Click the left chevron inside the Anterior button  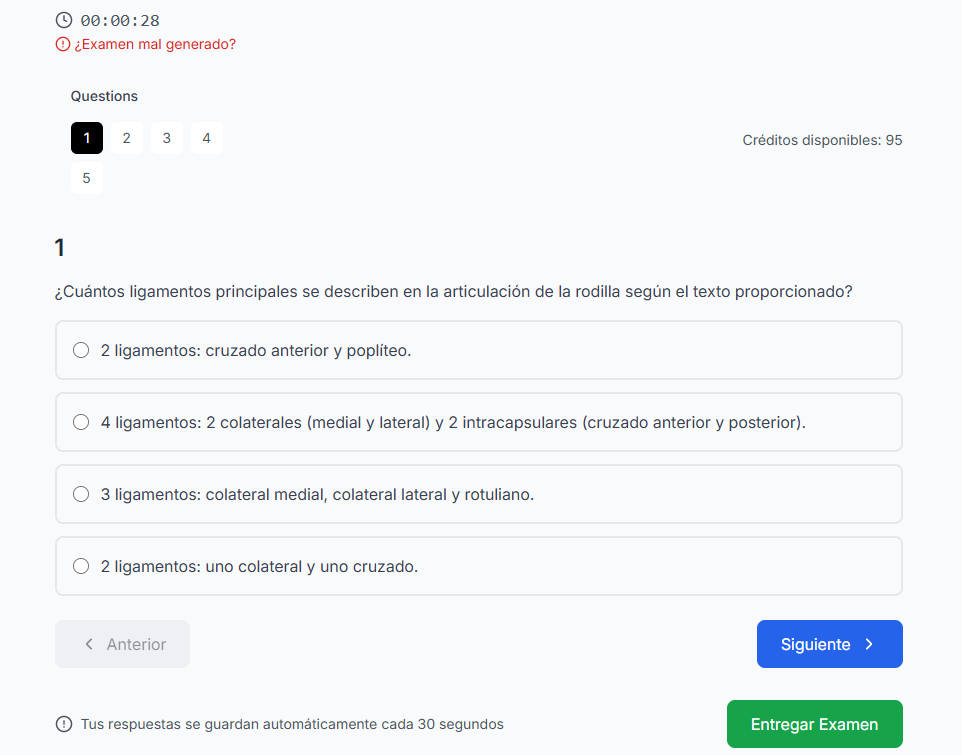tap(89, 644)
